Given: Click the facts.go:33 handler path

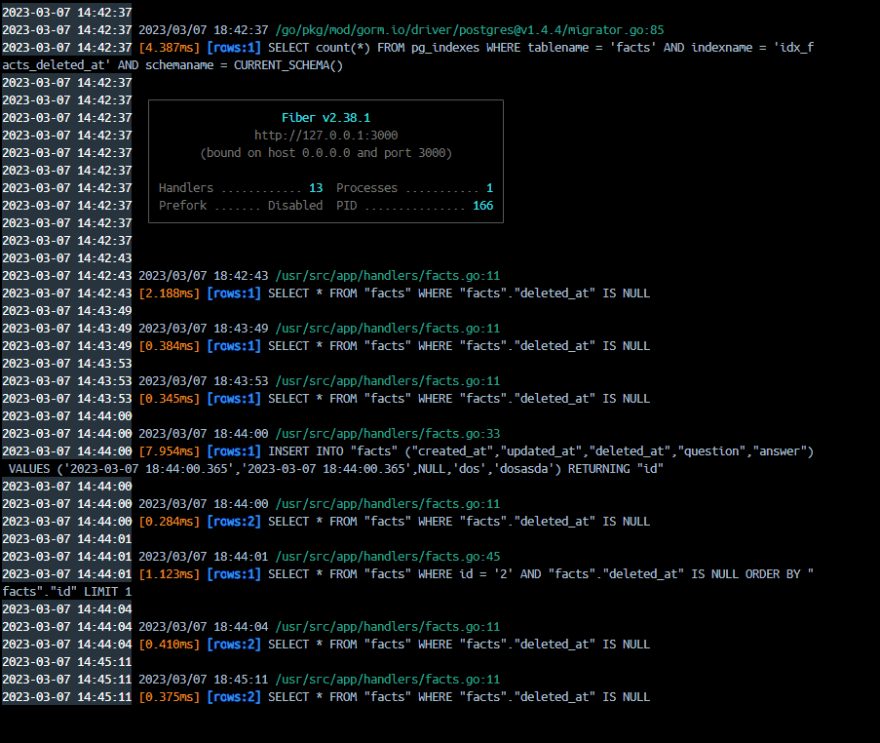Looking at the screenshot, I should [x=387, y=434].
